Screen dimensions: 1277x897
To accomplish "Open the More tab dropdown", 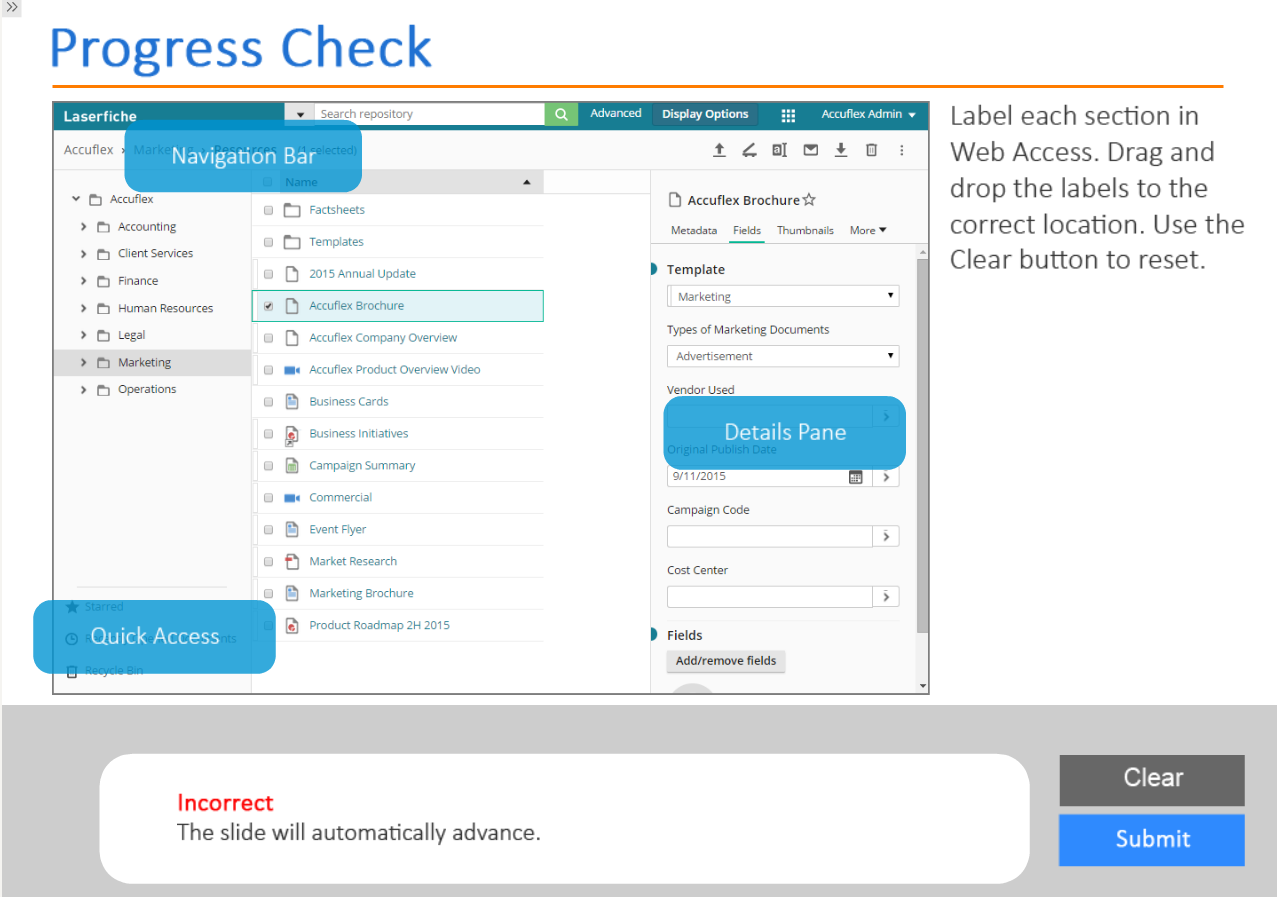I will 868,230.
